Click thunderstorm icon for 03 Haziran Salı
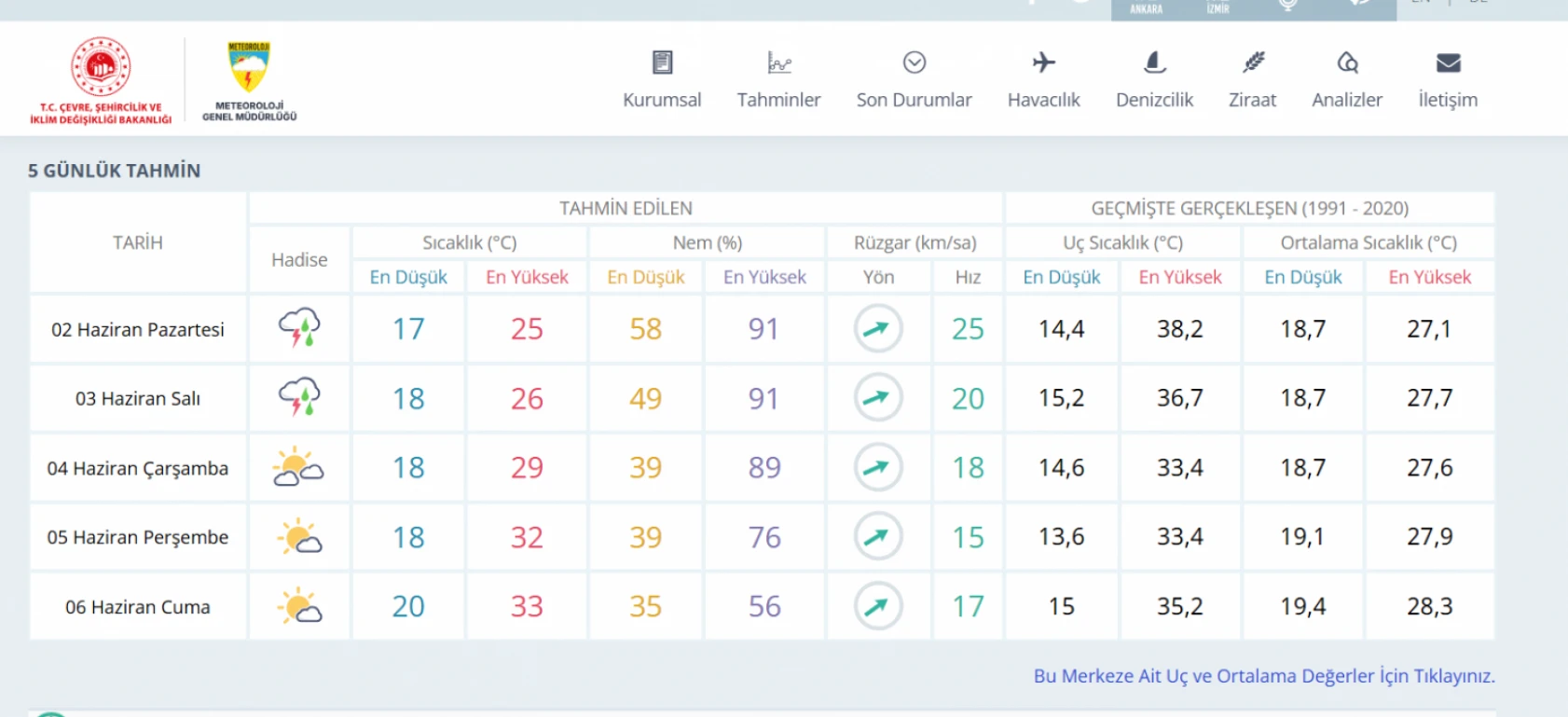Image resolution: width=1568 pixels, height=717 pixels. (299, 398)
